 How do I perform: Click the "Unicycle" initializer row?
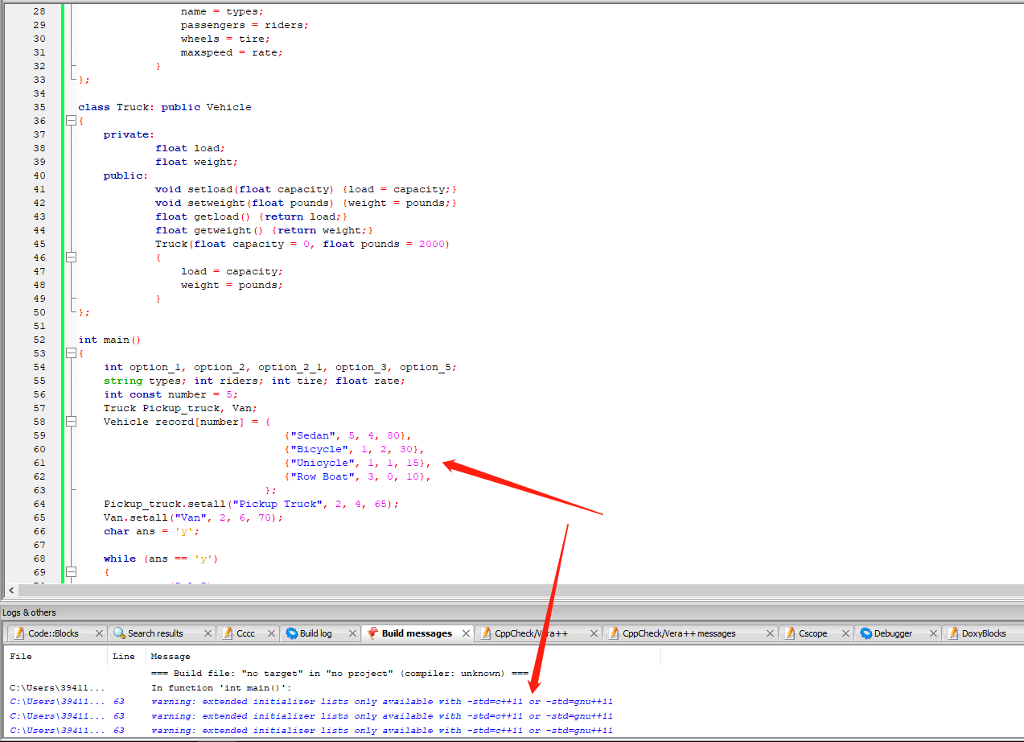[x=358, y=462]
